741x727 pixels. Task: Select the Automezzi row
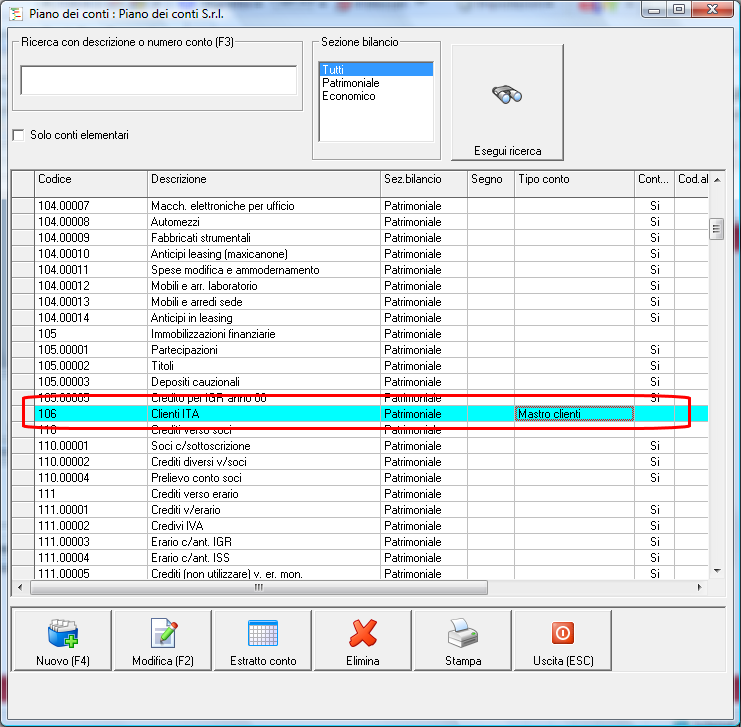coord(360,222)
